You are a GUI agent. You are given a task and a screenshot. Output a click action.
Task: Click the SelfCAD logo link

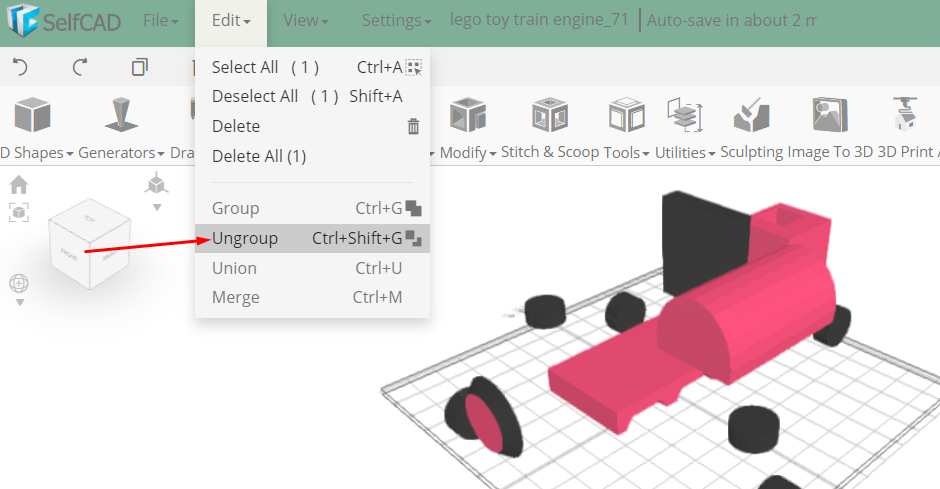(64, 21)
